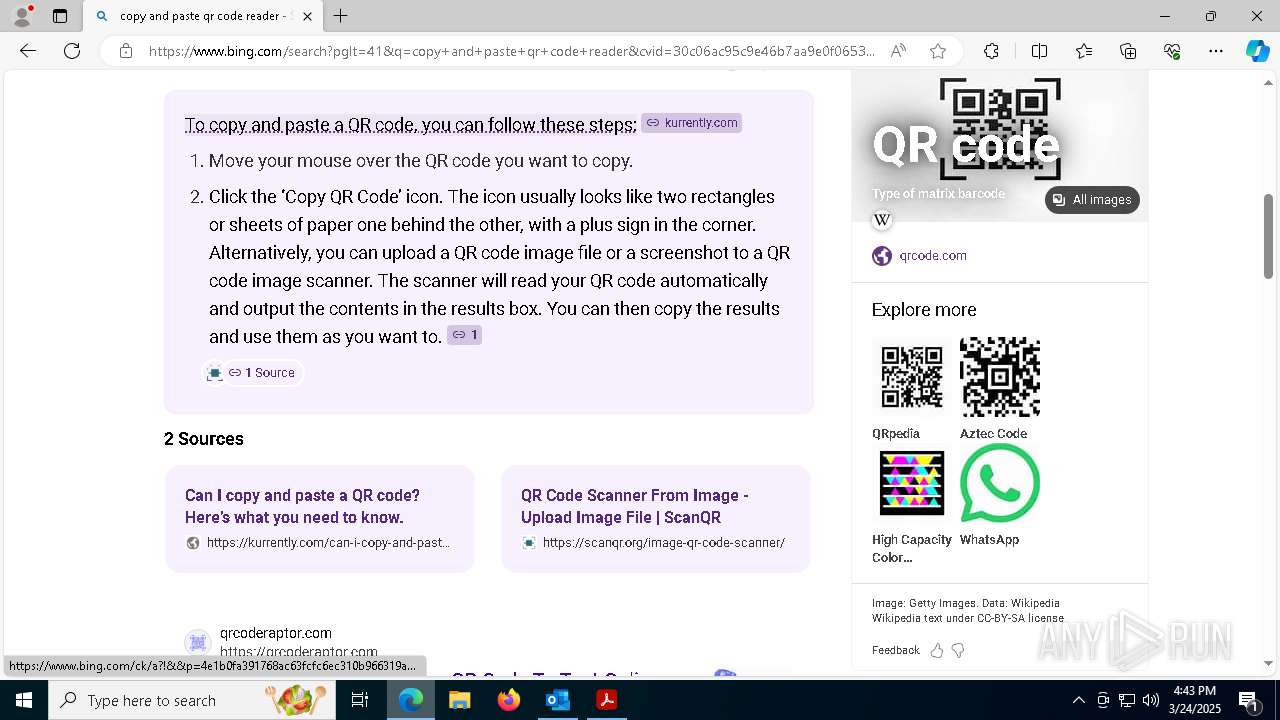Open Task View on taskbar
The height and width of the screenshot is (720, 1280).
pos(360,700)
